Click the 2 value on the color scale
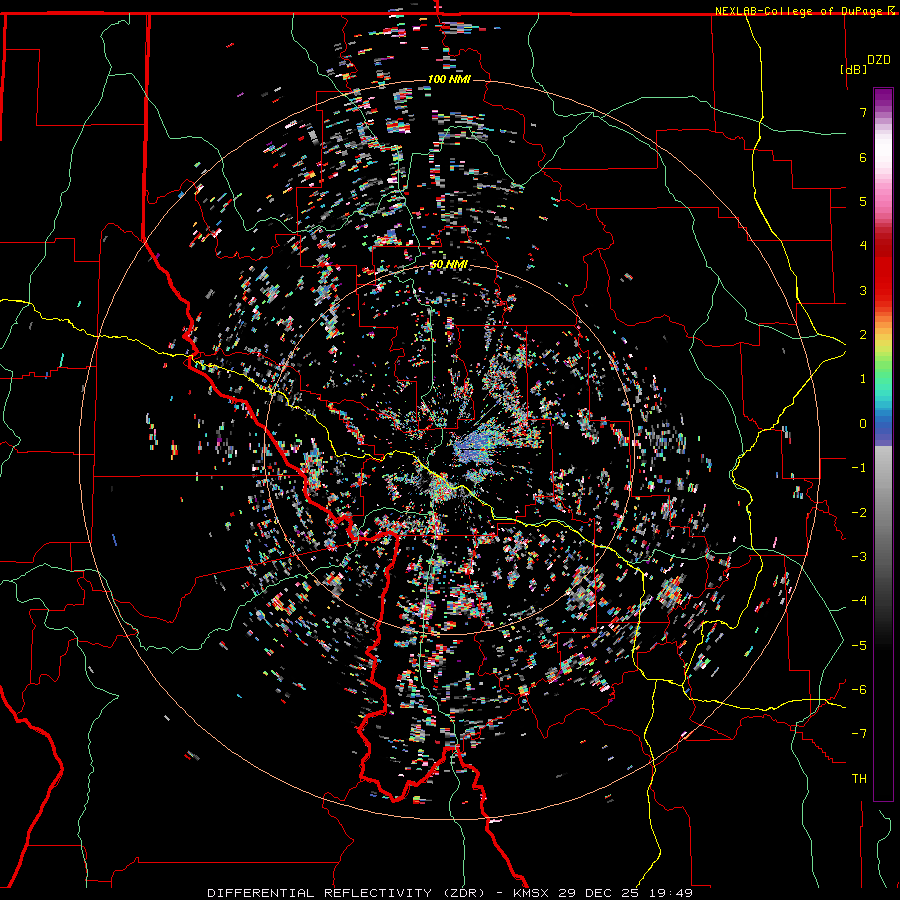The height and width of the screenshot is (900, 900). pyautogui.click(x=863, y=335)
